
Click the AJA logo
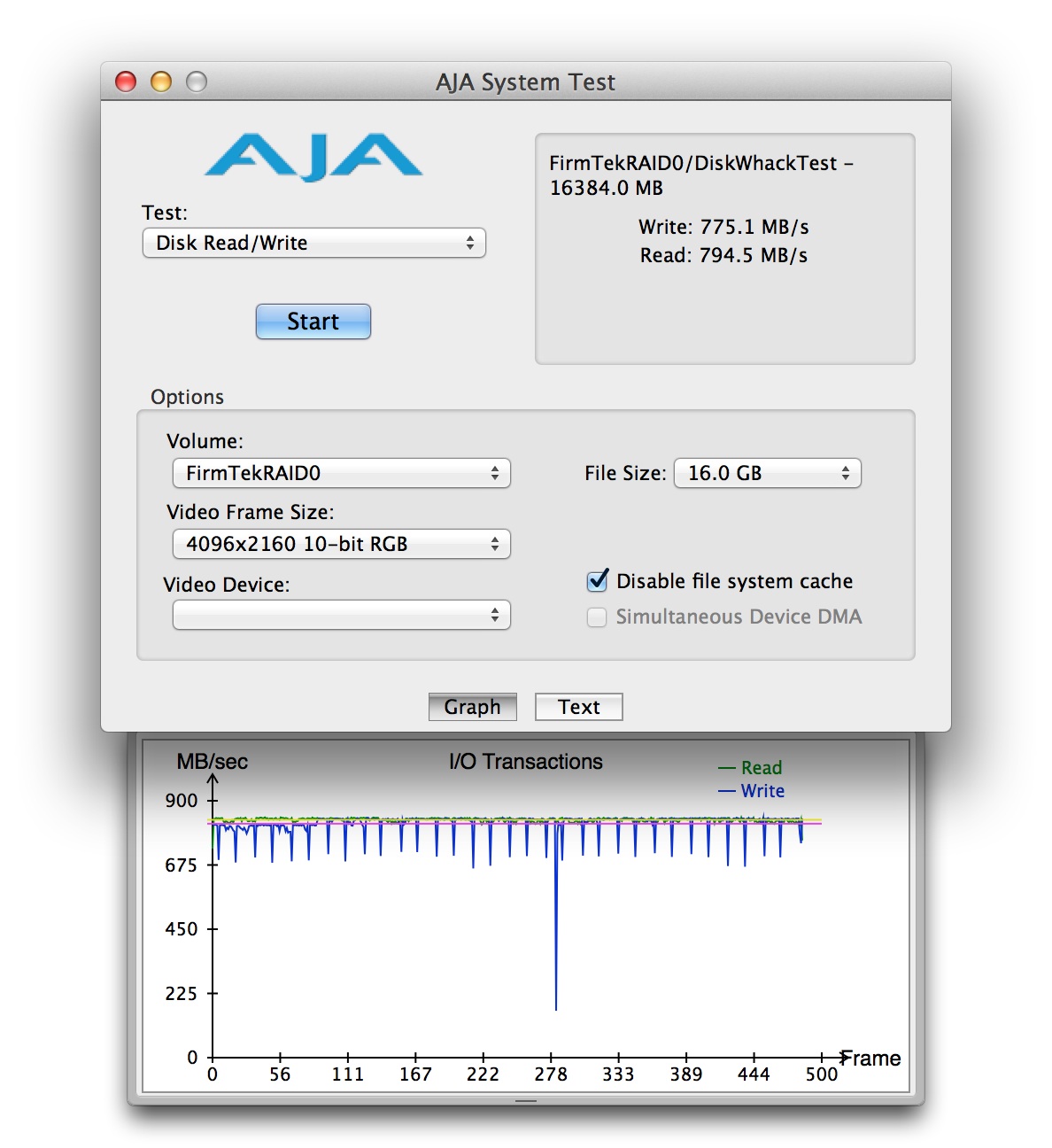point(313,157)
